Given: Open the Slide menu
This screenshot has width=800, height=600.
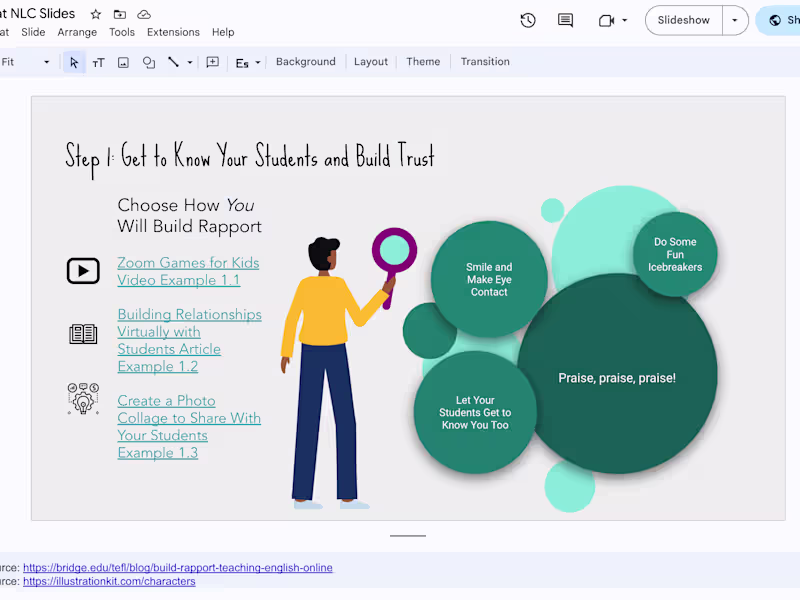Looking at the screenshot, I should point(33,32).
